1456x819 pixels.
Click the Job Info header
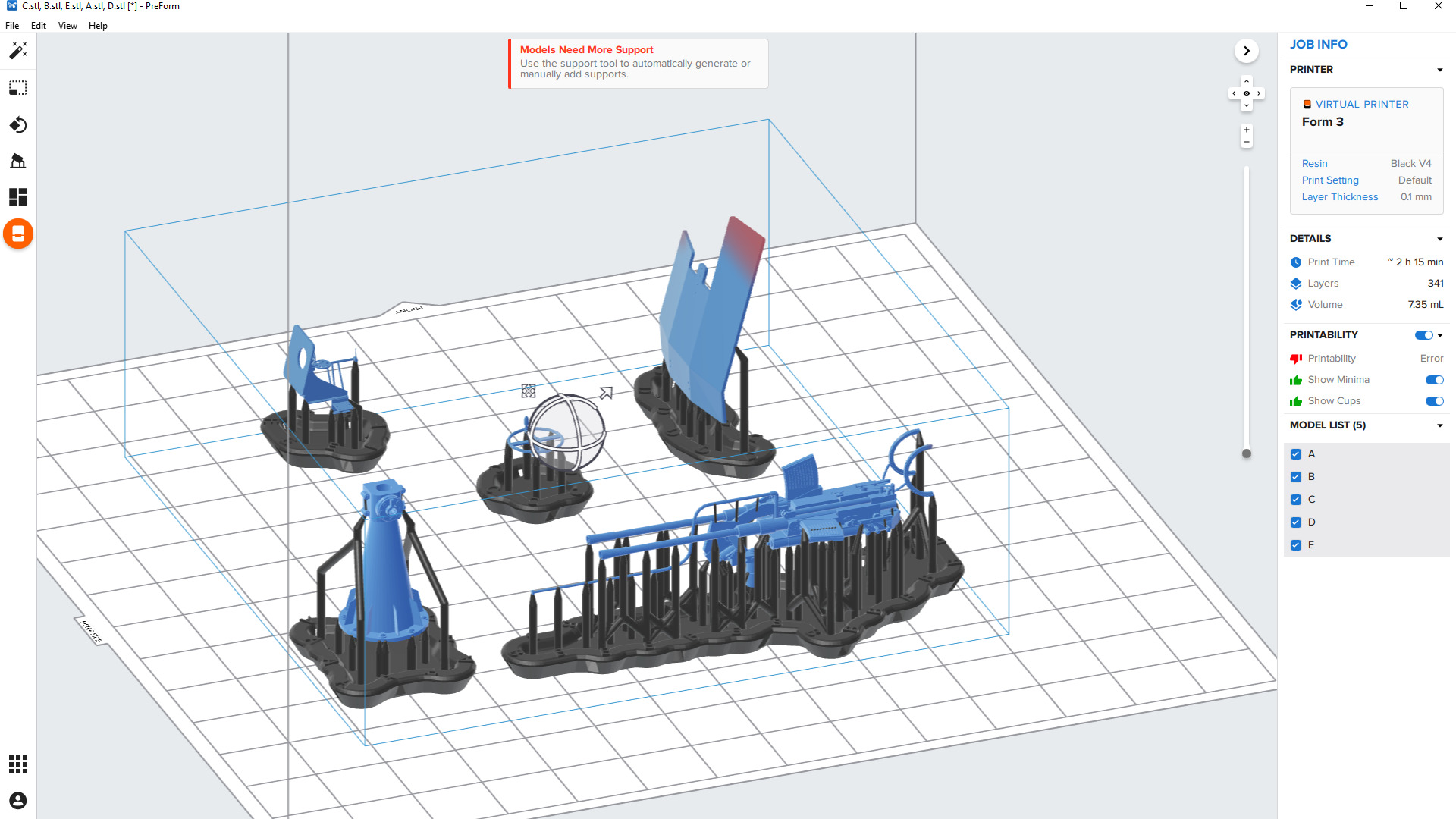(1319, 45)
